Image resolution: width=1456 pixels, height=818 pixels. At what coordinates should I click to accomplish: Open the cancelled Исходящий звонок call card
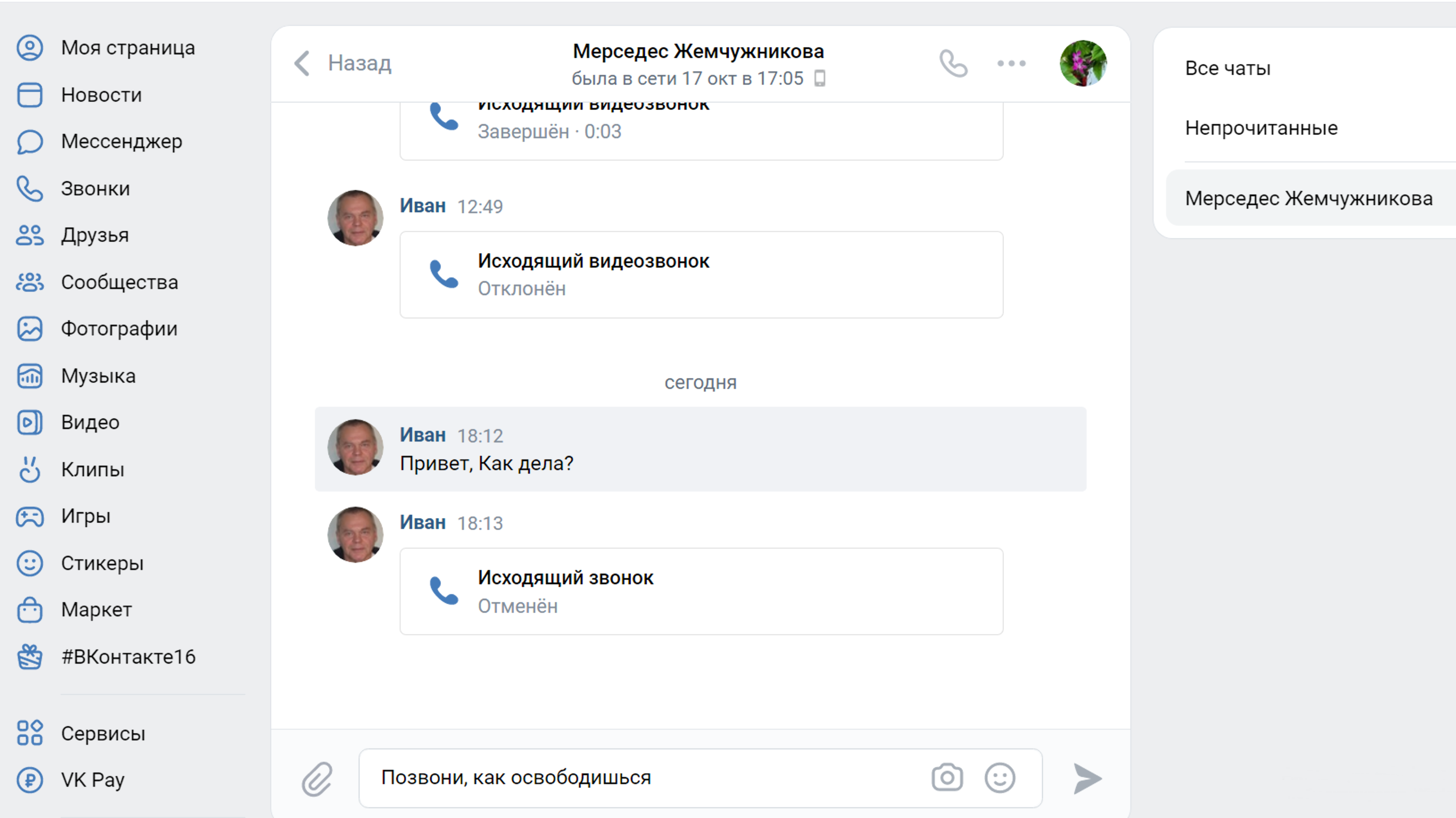coord(701,591)
